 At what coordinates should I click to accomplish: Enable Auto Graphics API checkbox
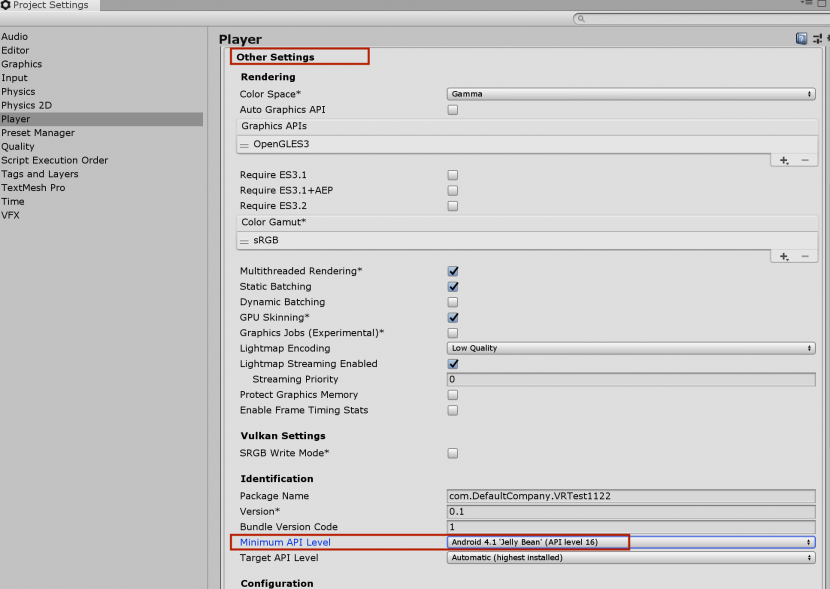pyautogui.click(x=453, y=110)
